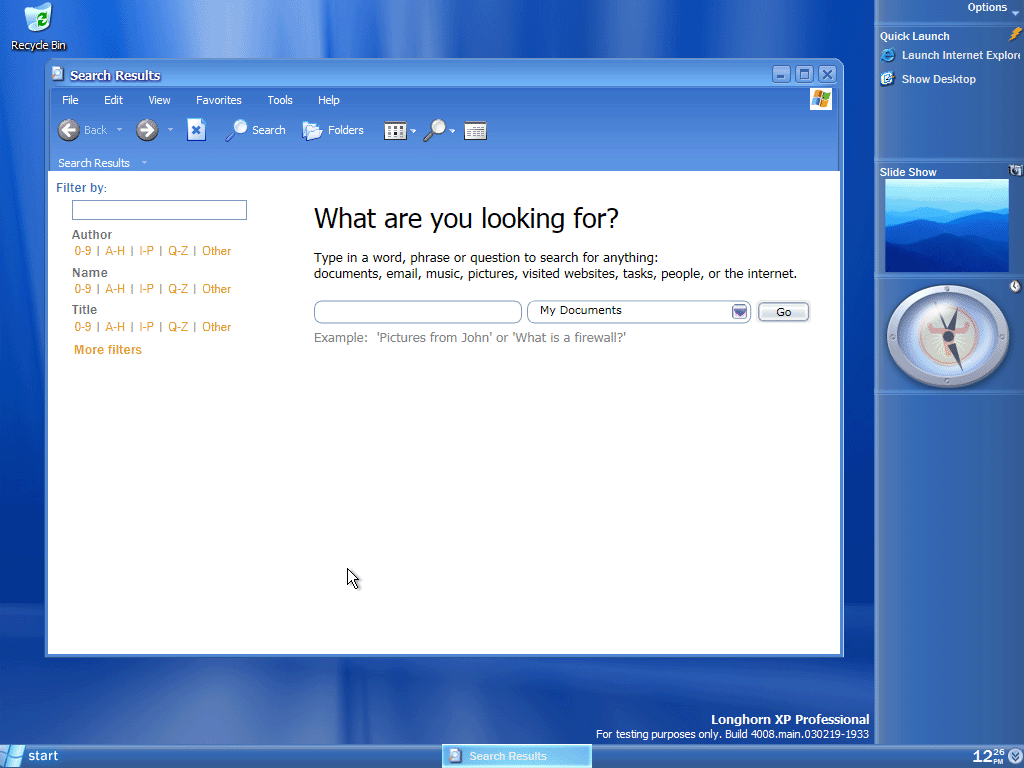This screenshot has height=768, width=1024.
Task: Filter Author by Q-Z
Action: tap(178, 251)
